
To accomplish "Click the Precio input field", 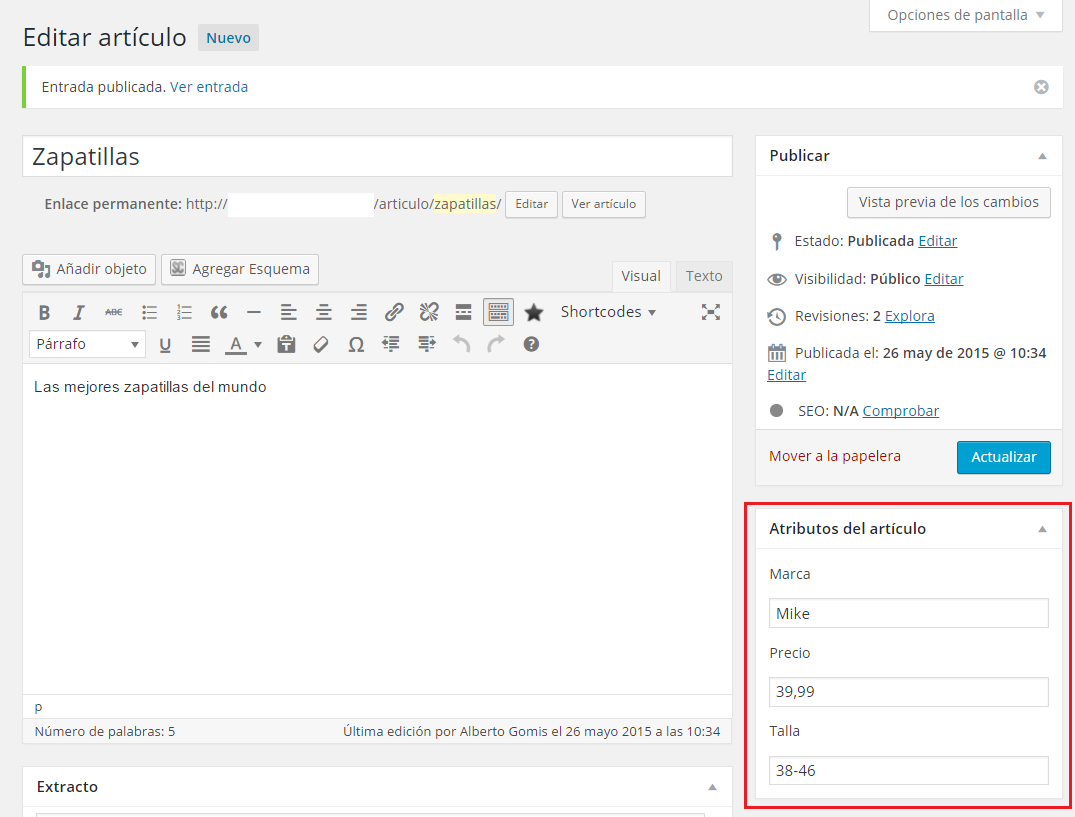I will (x=908, y=692).
